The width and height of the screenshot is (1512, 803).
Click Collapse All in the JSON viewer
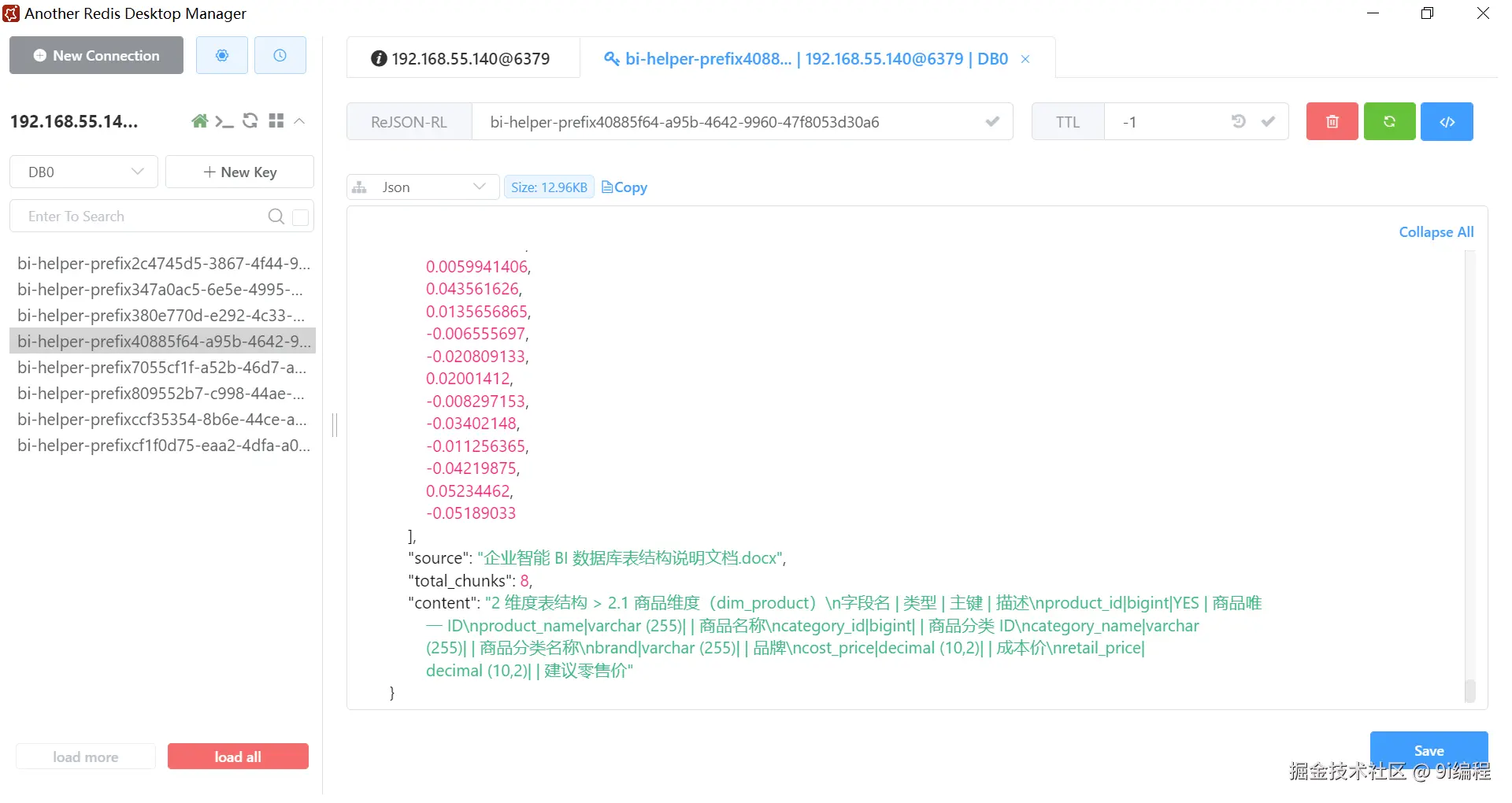click(x=1436, y=232)
